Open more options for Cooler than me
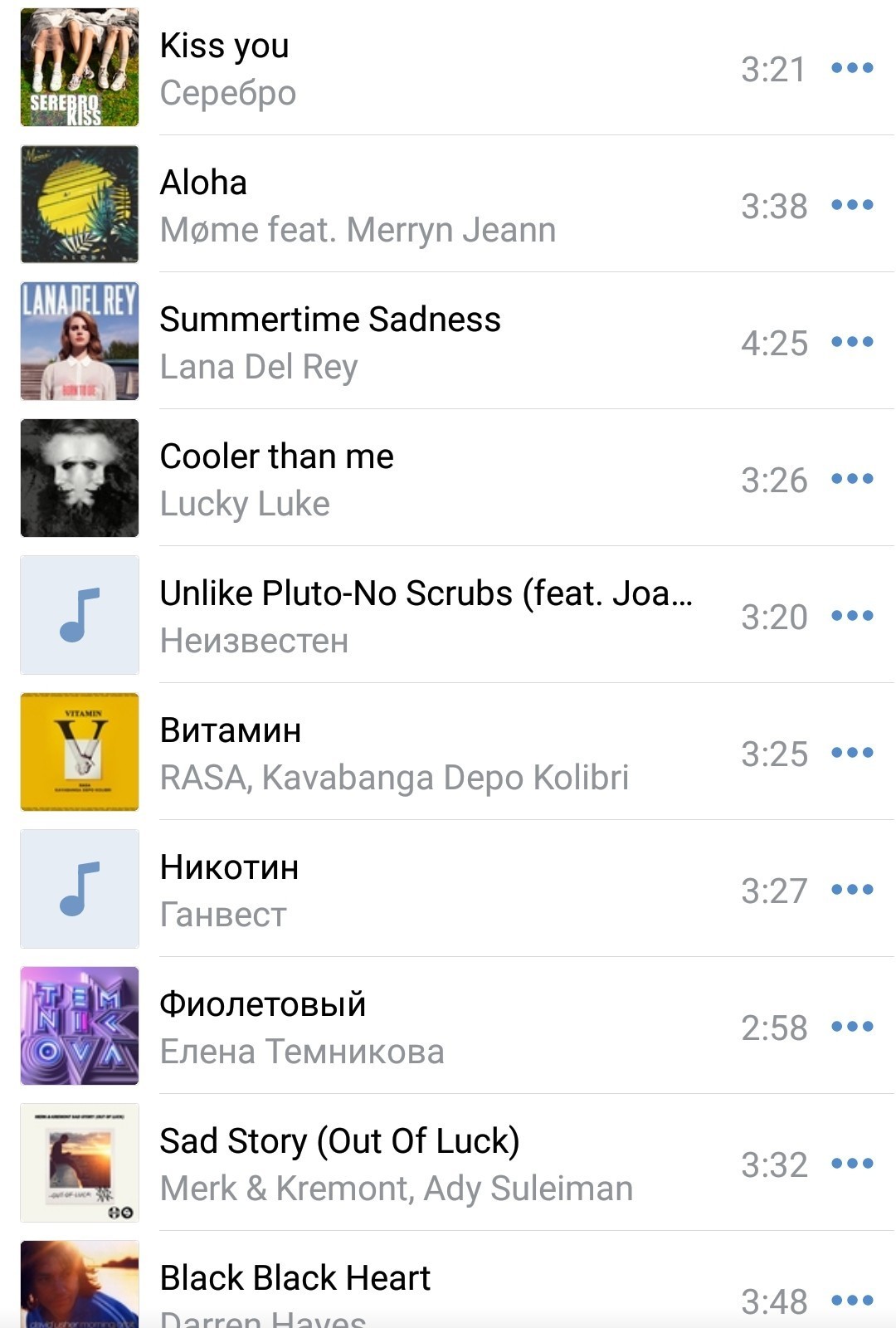896x1328 pixels. [x=852, y=479]
